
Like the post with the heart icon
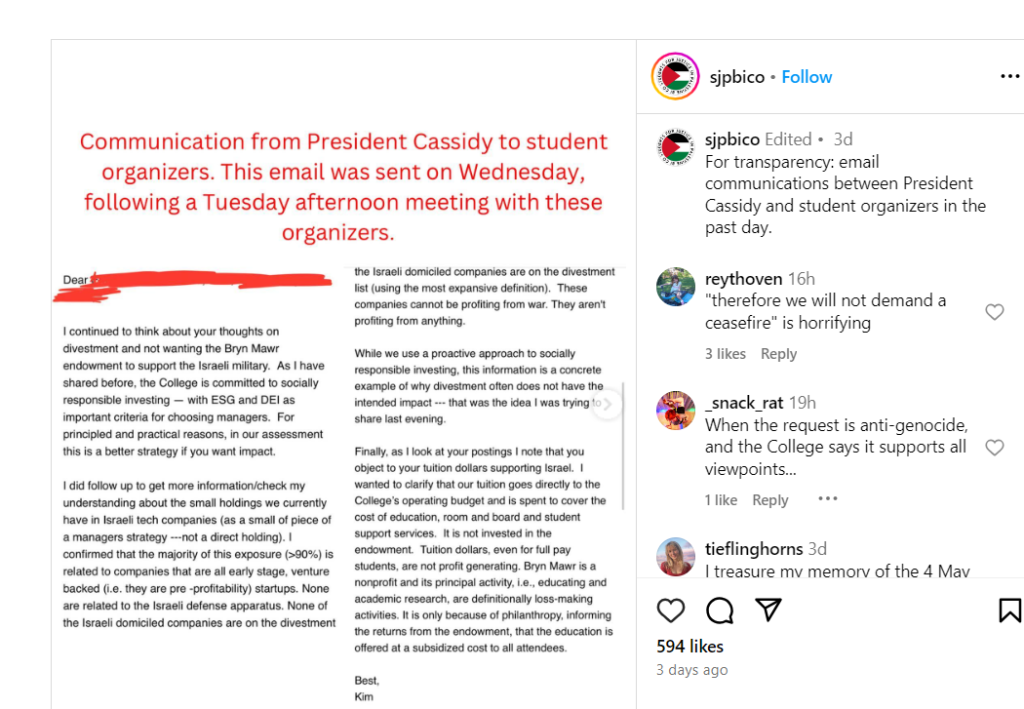tap(670, 610)
